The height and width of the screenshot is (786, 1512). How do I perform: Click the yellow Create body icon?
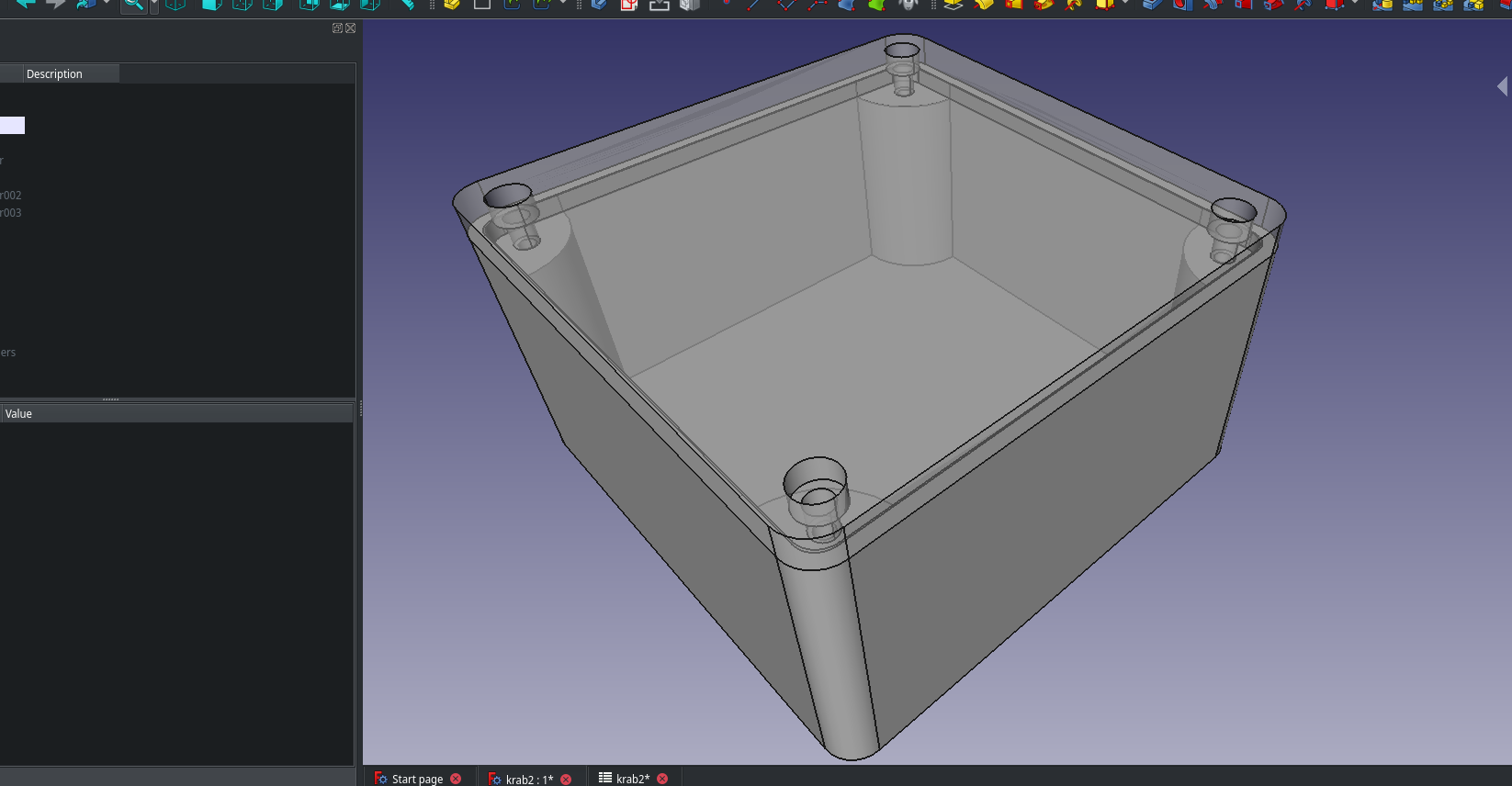451,5
